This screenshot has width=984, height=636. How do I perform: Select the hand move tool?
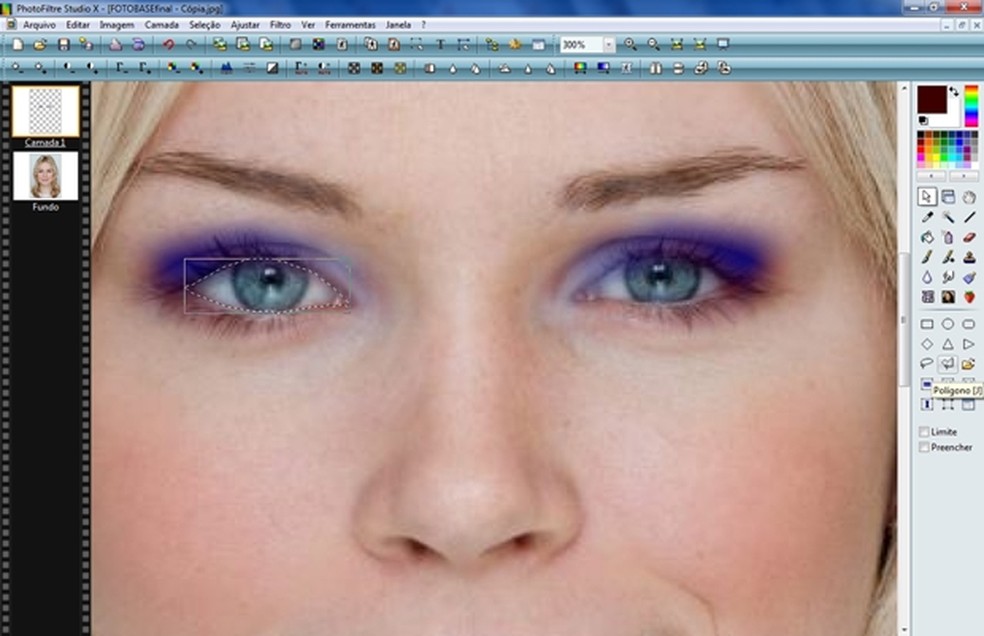pos(969,197)
